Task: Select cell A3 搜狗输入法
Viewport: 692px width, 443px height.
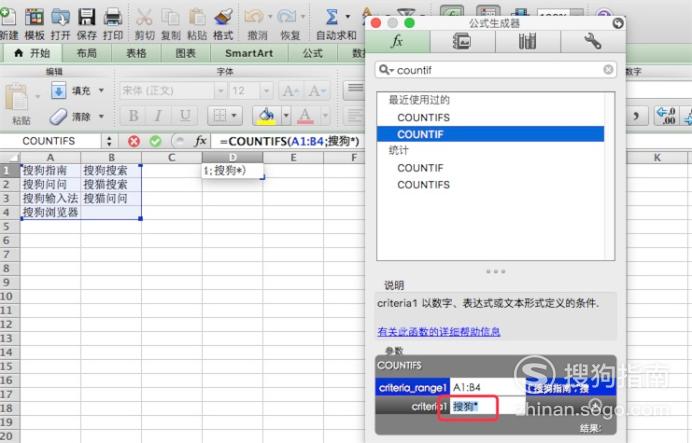Action: 51,199
